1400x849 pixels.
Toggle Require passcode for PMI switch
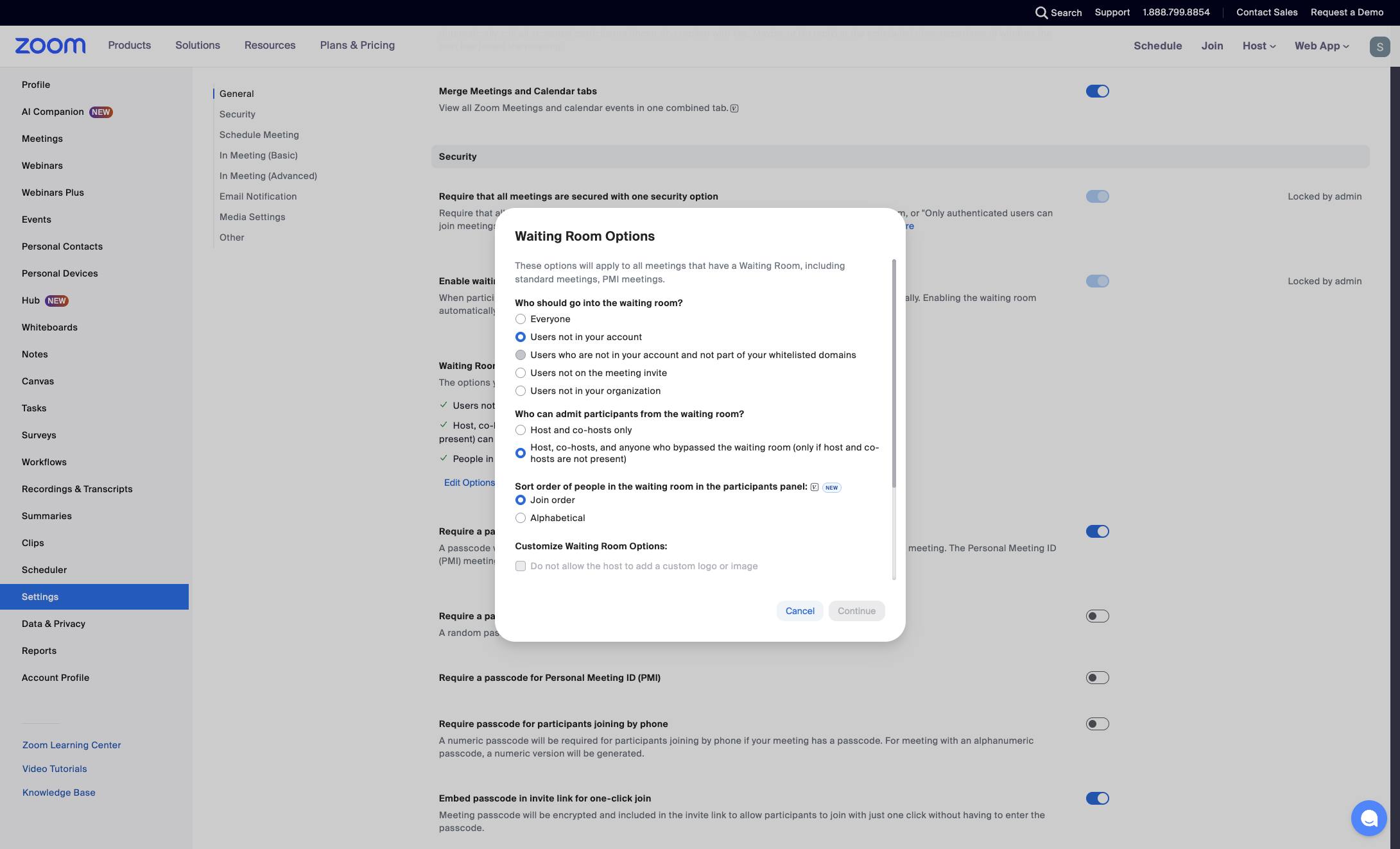(1097, 678)
